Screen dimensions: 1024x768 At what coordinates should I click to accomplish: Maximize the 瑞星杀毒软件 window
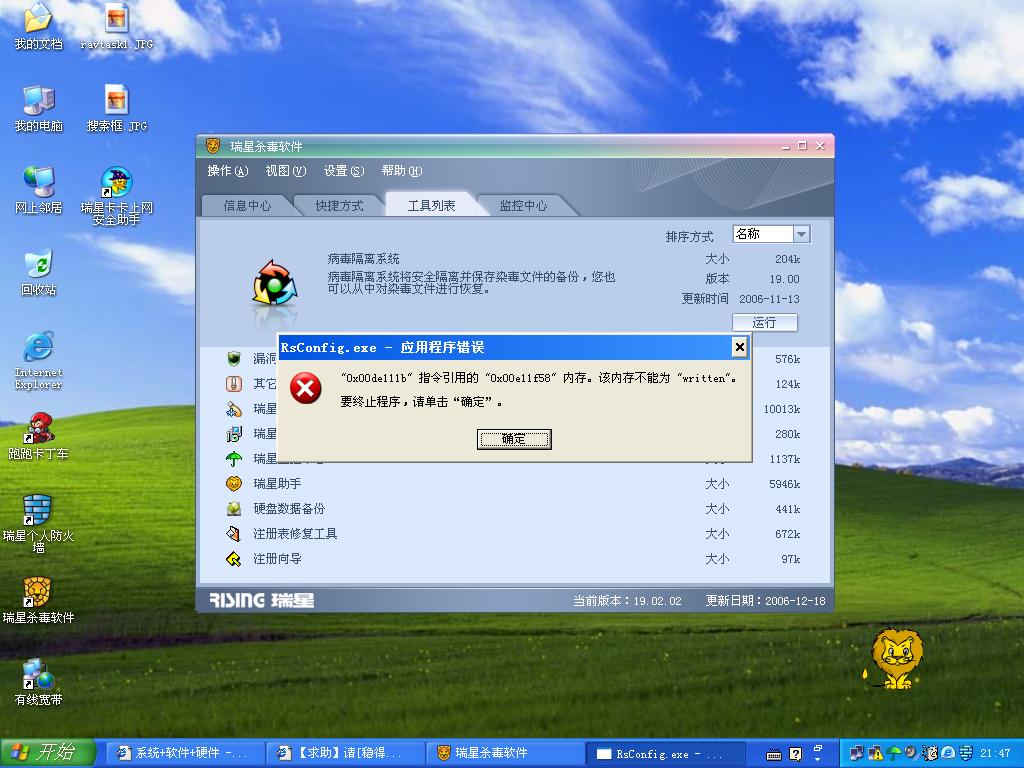point(803,146)
